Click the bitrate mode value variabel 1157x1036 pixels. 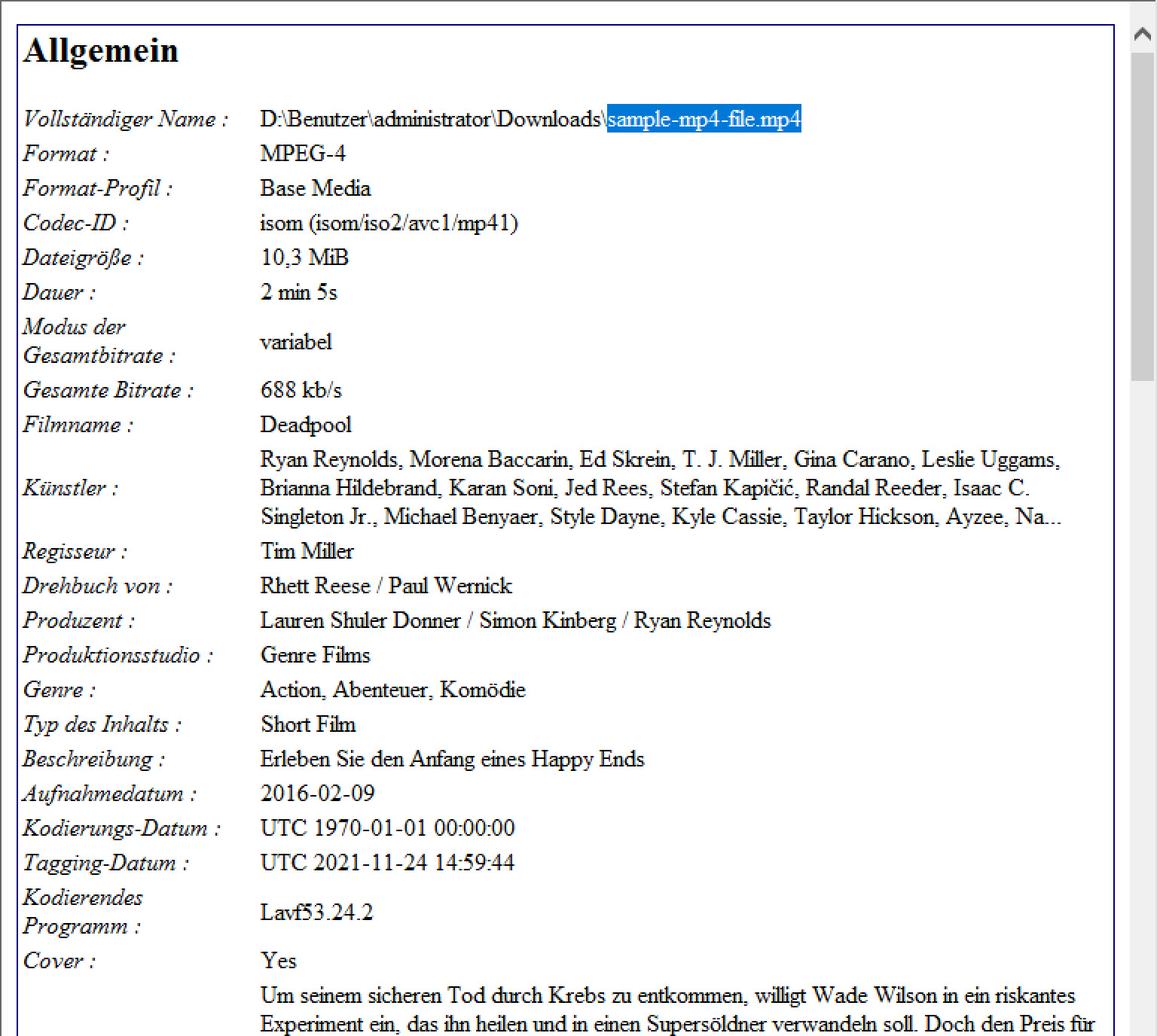tap(296, 342)
